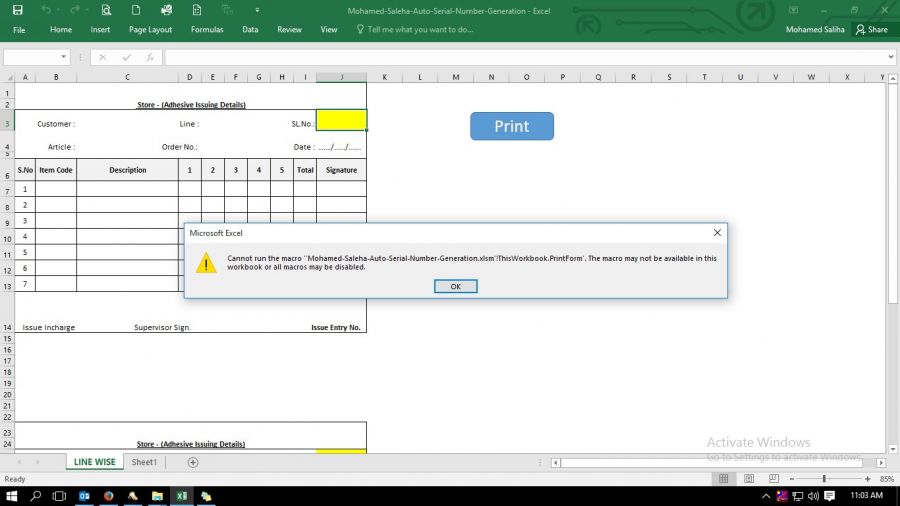900x506 pixels.
Task: Click the zoom in plus button
Action: [x=867, y=479]
